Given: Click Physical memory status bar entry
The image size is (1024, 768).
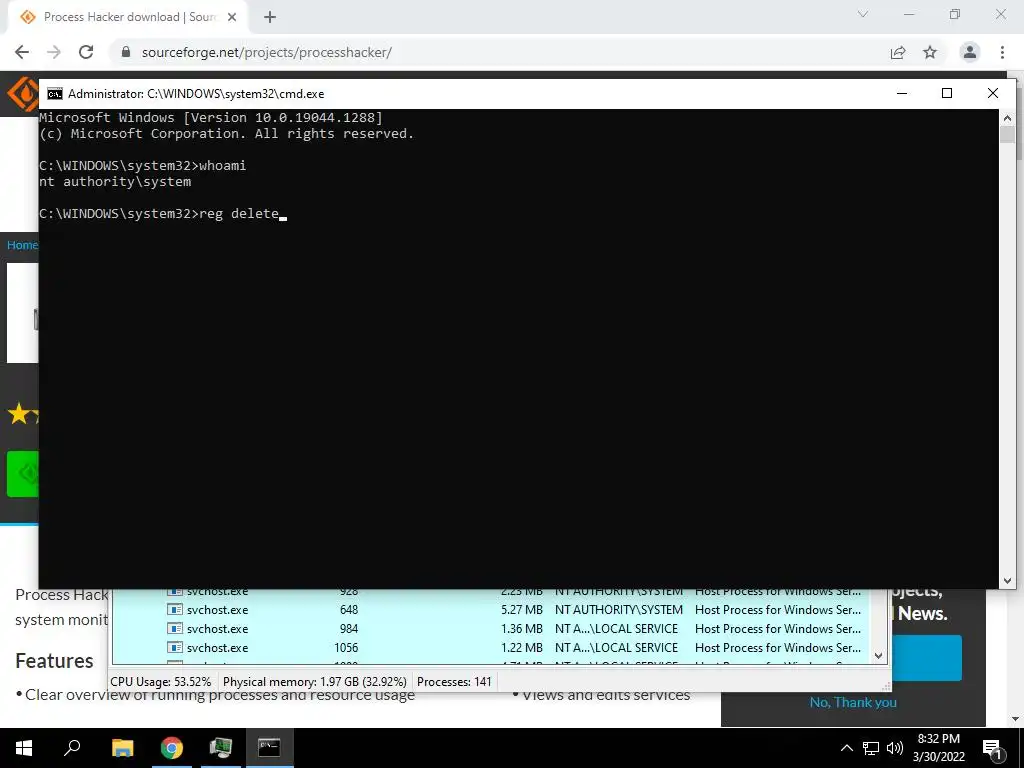Looking at the screenshot, I should point(315,681).
